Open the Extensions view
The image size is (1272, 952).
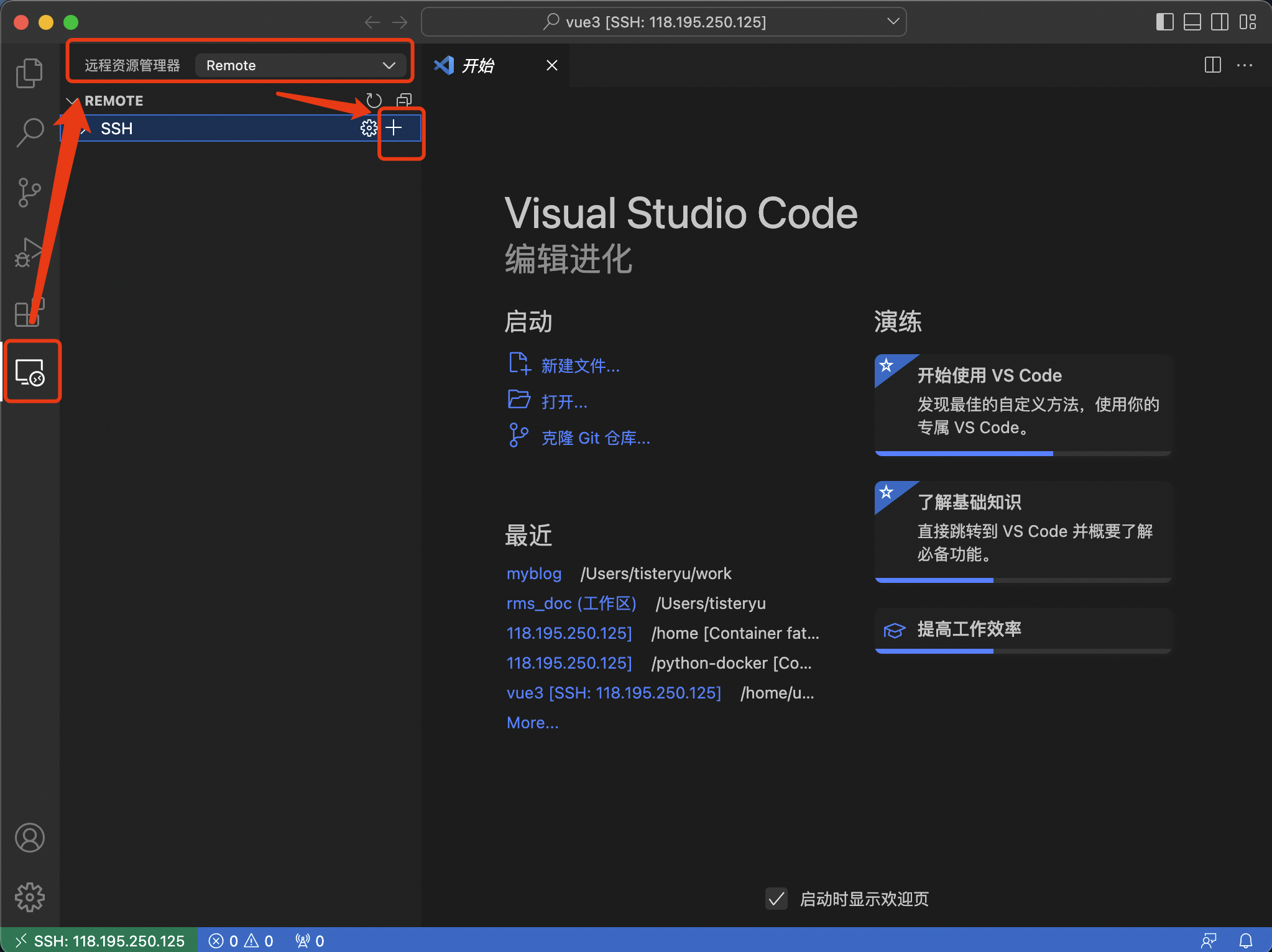coord(29,312)
